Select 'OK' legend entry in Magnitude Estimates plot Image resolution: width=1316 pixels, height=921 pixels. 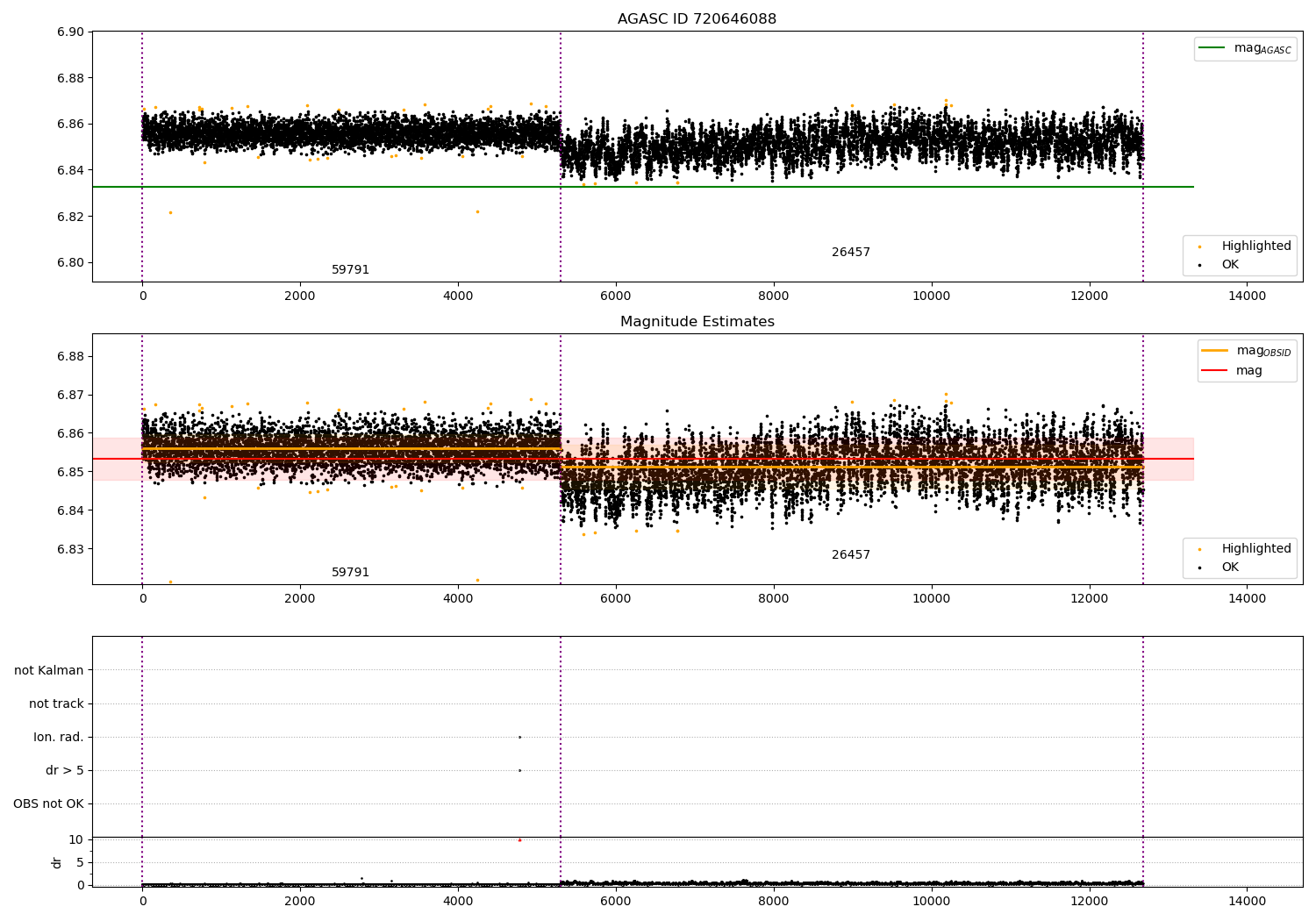point(1230,568)
